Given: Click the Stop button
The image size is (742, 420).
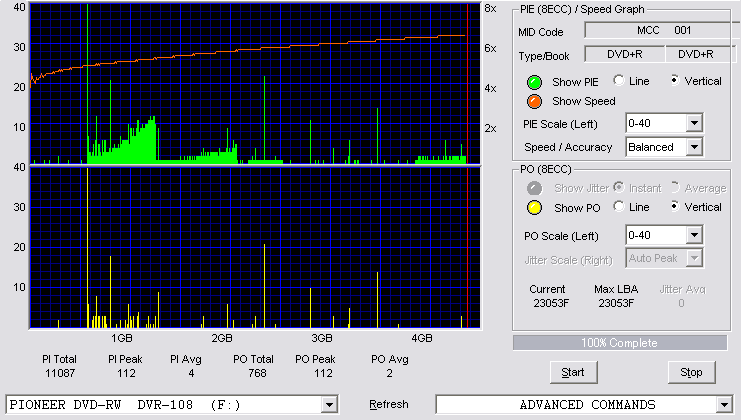Looking at the screenshot, I should tap(691, 373).
